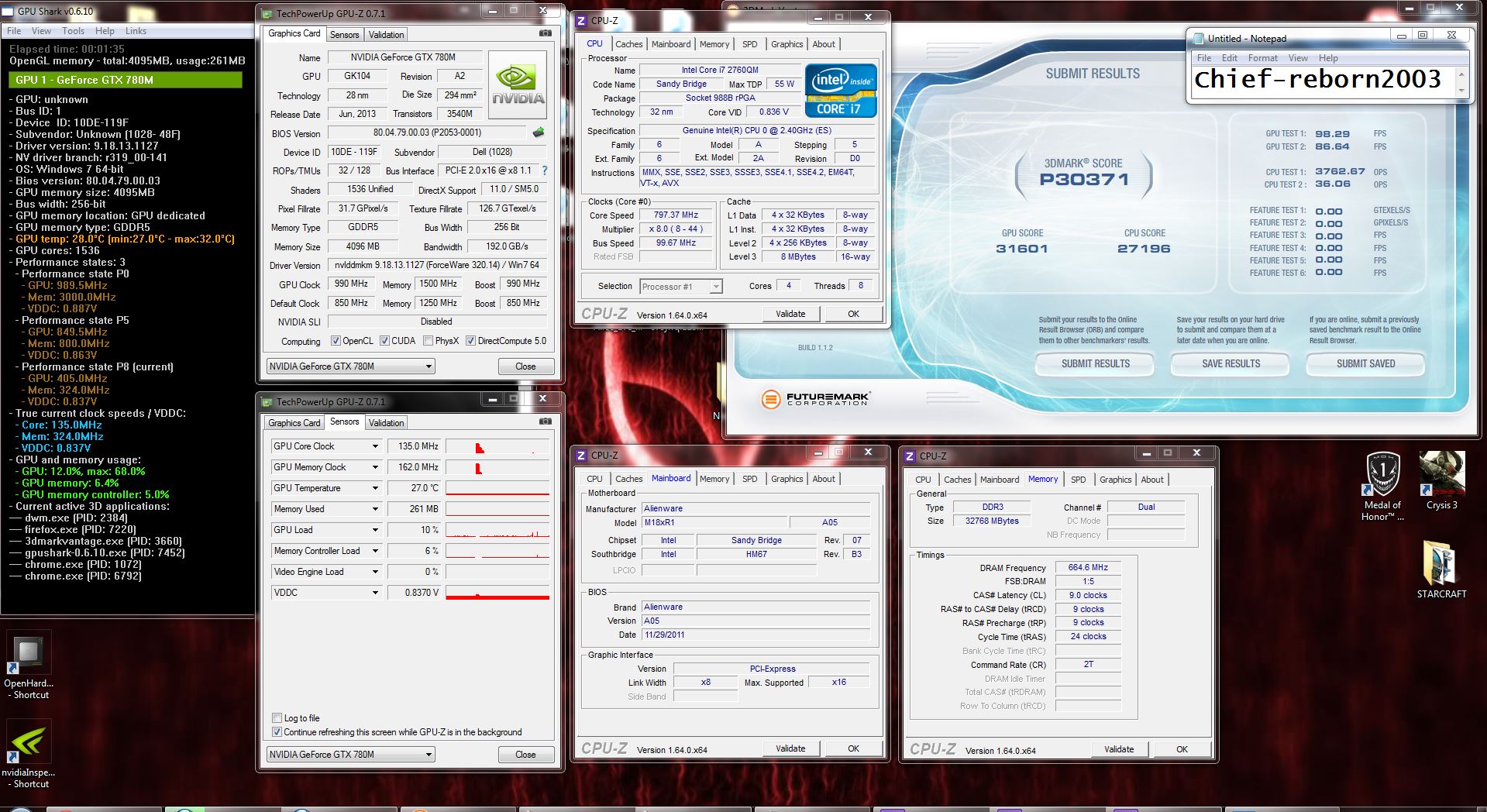Image resolution: width=1487 pixels, height=812 pixels.
Task: Click the CPU-Z title icon in the Memory window
Action: coord(910,456)
